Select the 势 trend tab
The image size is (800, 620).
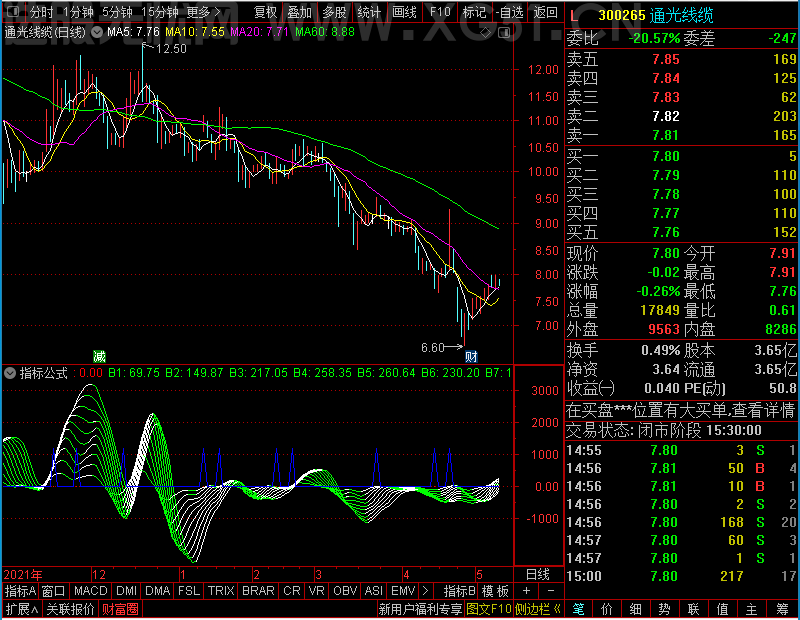(664, 609)
